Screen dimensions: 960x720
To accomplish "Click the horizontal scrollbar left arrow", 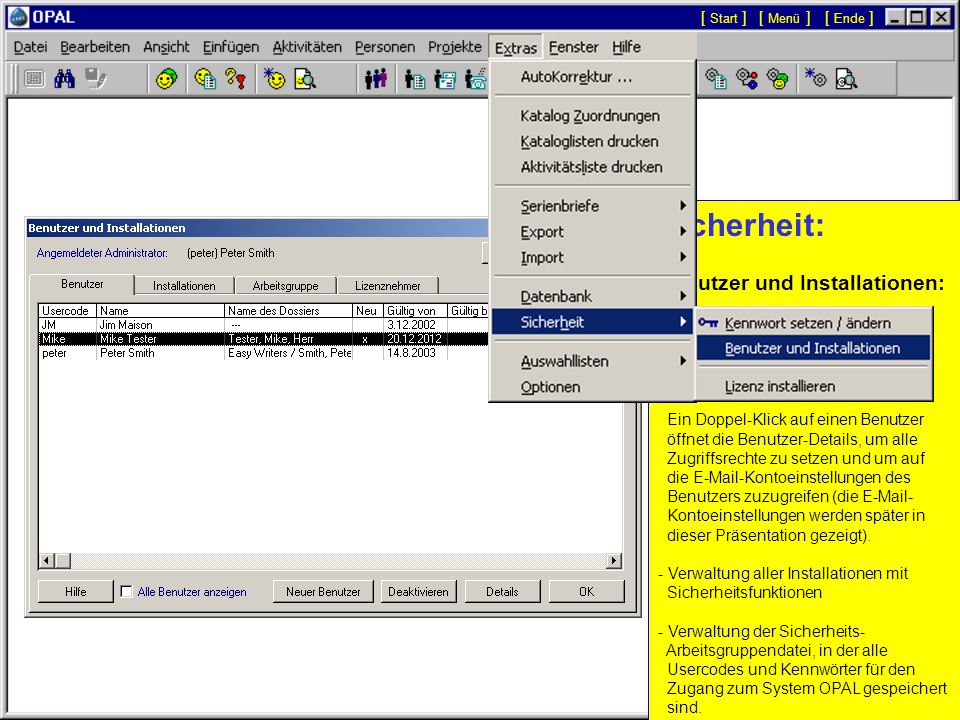I will [x=47, y=560].
